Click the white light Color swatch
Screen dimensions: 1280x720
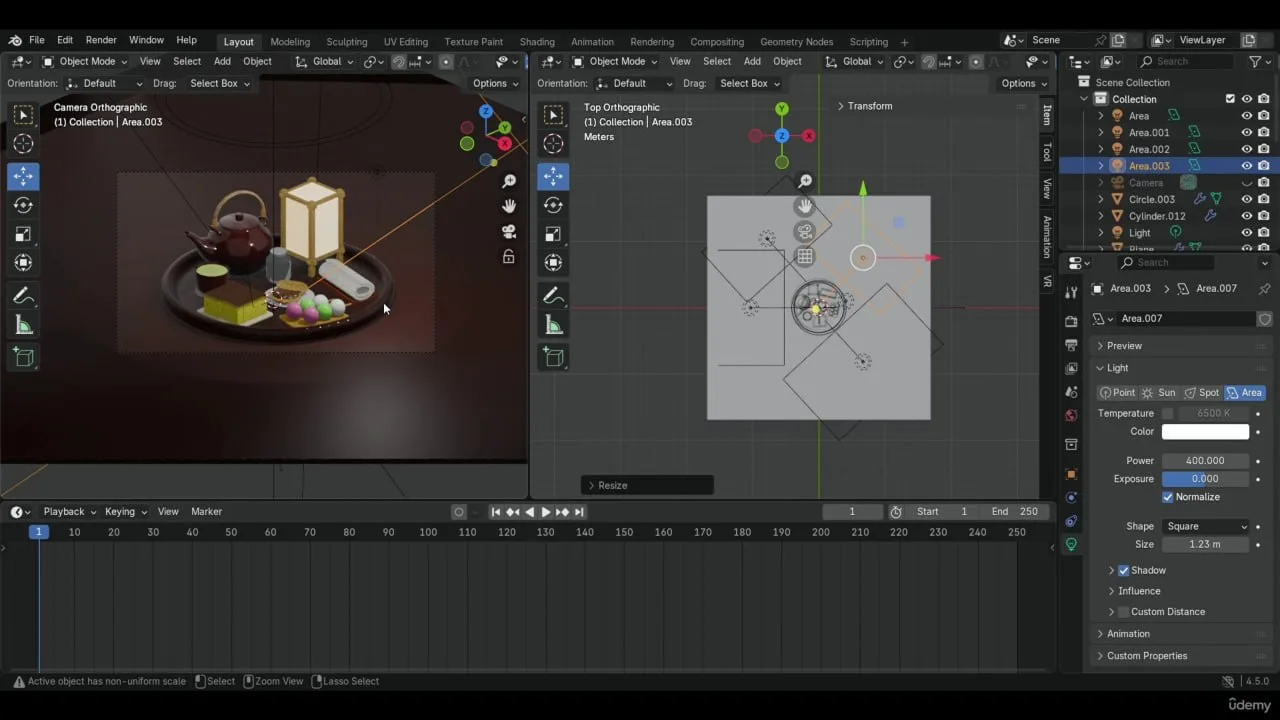(1205, 432)
